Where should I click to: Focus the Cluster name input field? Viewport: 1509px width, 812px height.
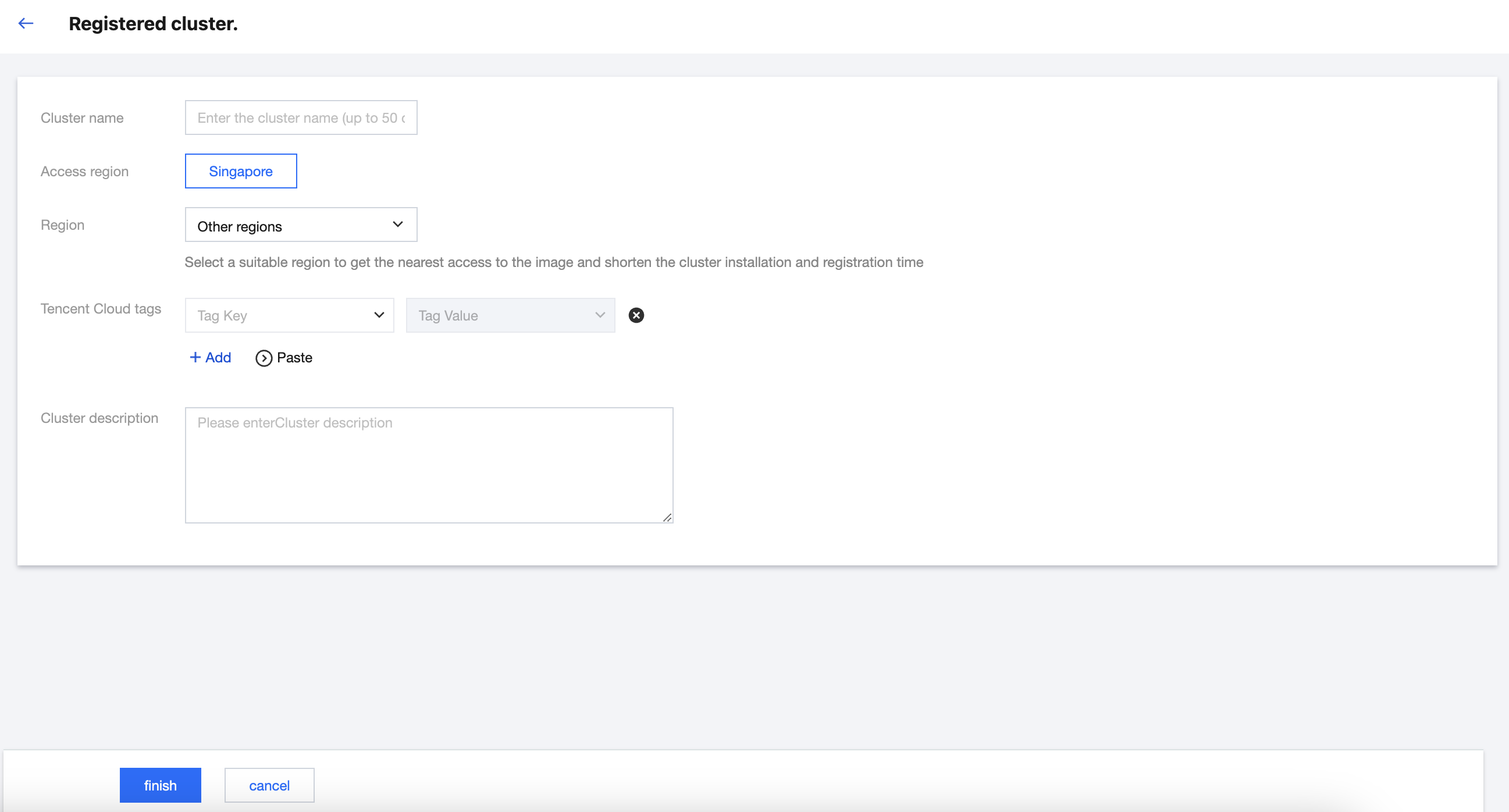coord(301,117)
